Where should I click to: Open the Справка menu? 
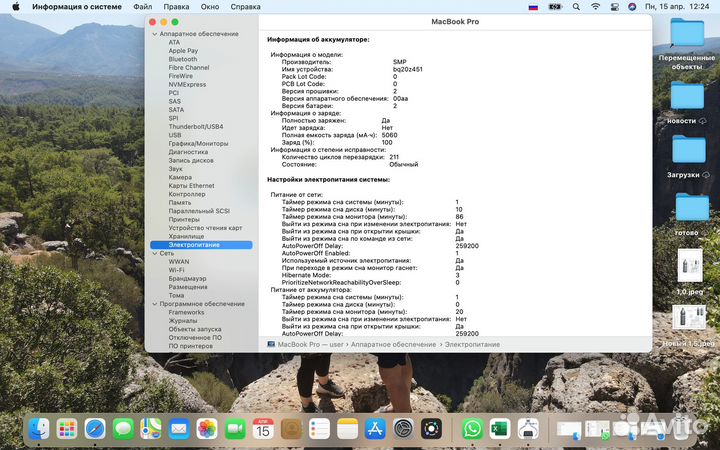click(245, 7)
